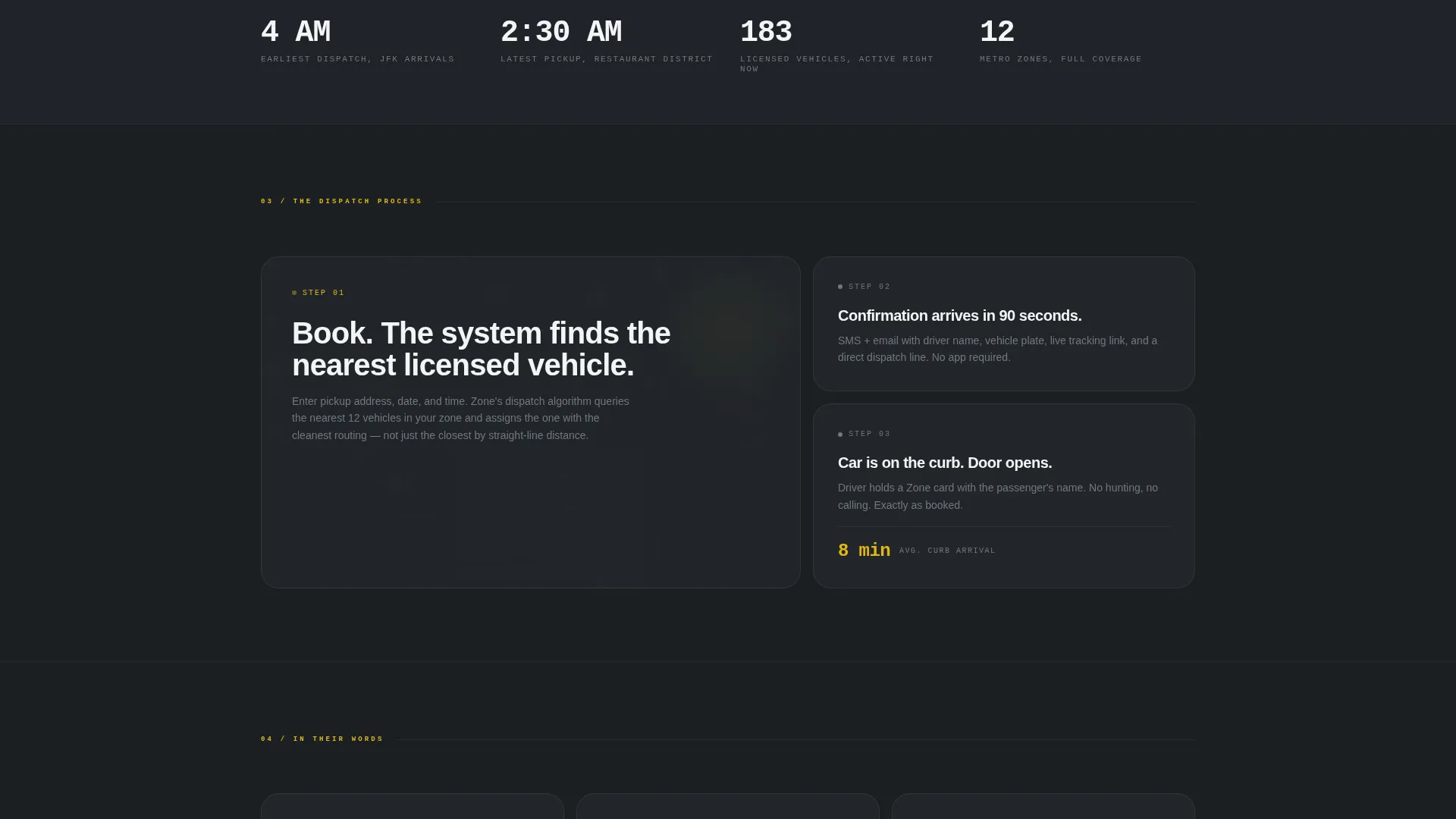This screenshot has height=819, width=1456.
Task: Click the yellow dot beside STEP 01
Action: click(x=294, y=293)
